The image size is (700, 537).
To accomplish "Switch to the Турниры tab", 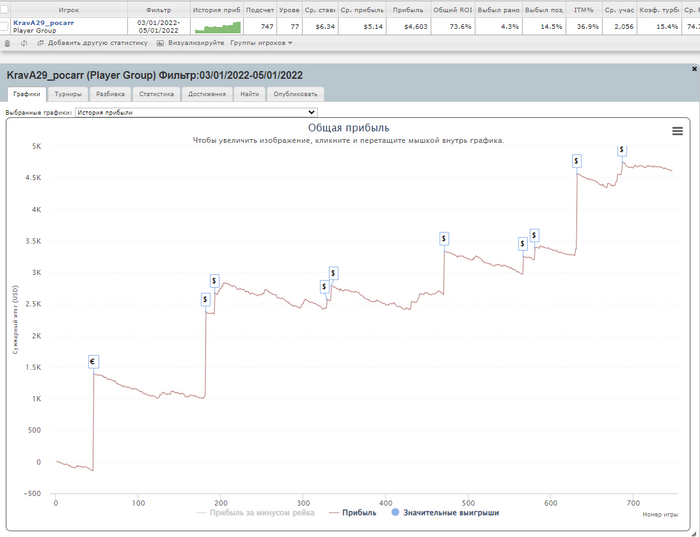I will click(x=68, y=94).
